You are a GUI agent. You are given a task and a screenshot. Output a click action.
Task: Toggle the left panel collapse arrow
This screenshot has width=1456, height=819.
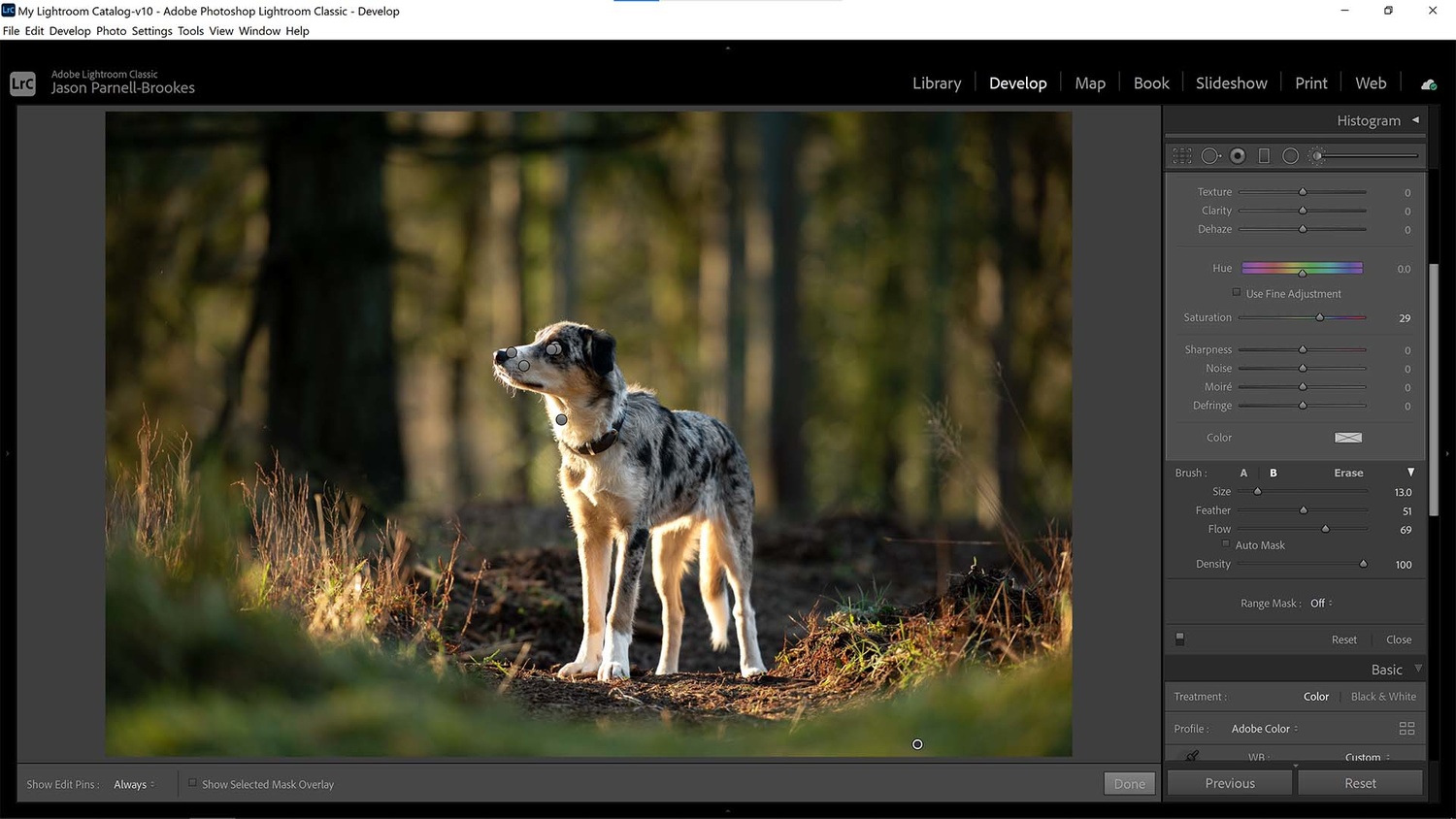[x=7, y=453]
